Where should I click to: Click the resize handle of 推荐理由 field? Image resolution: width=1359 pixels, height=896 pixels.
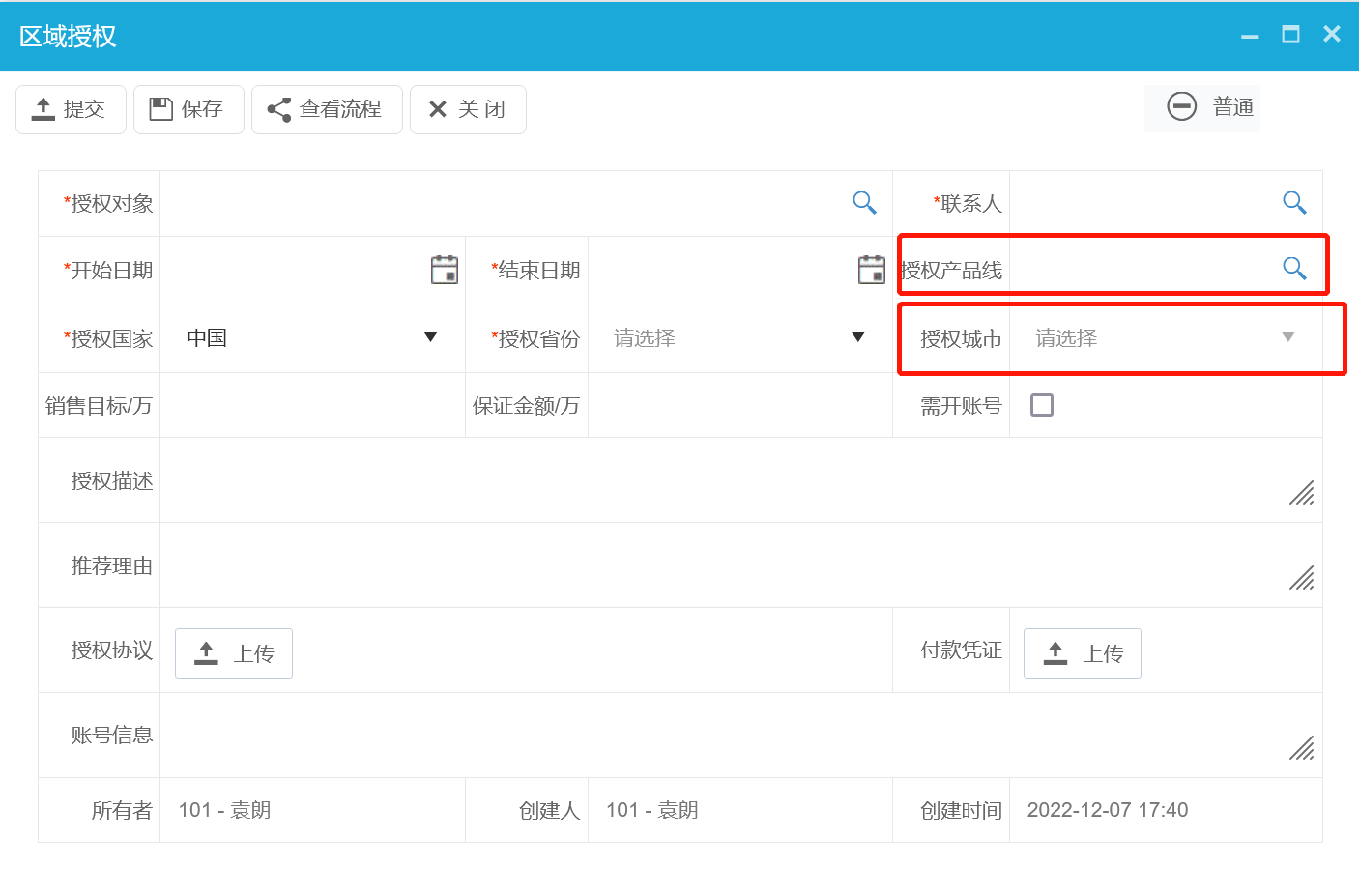[x=1301, y=579]
